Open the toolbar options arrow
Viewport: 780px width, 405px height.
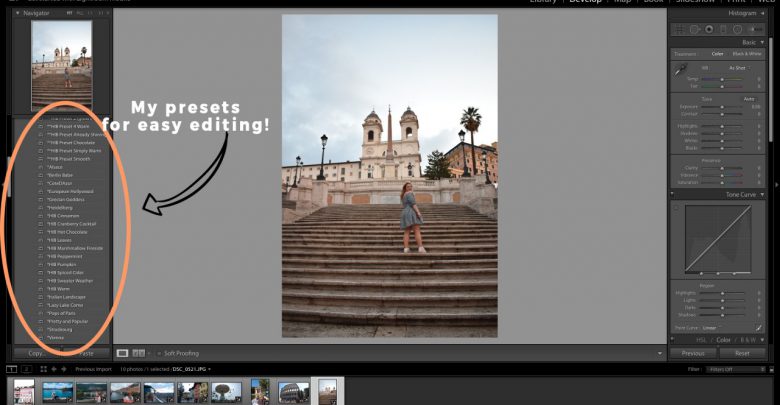click(660, 353)
